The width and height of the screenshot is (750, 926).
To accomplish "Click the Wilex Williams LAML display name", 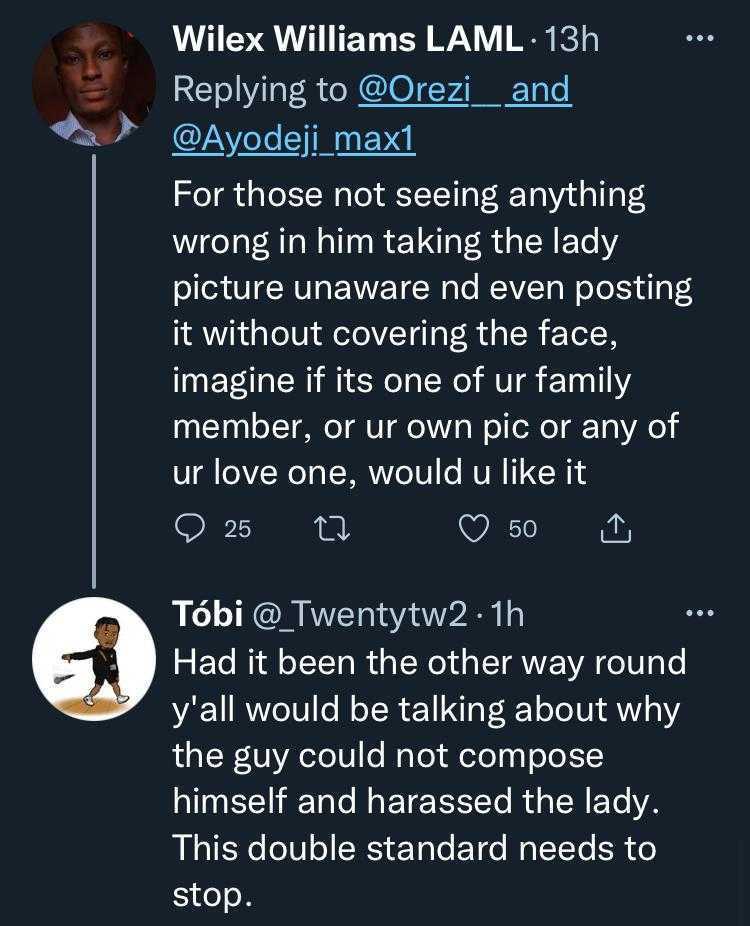I will [x=347, y=40].
